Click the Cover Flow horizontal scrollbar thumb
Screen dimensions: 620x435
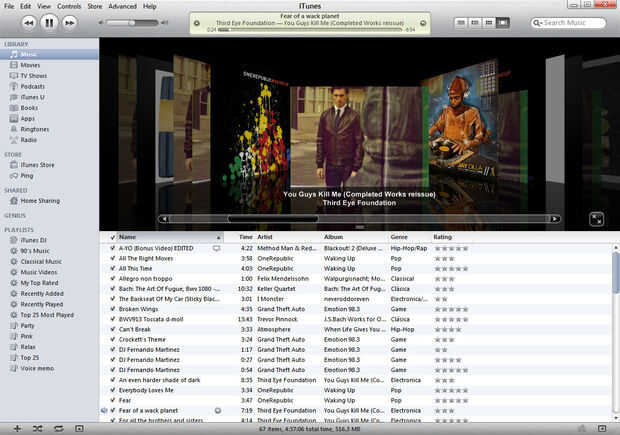coord(273,219)
